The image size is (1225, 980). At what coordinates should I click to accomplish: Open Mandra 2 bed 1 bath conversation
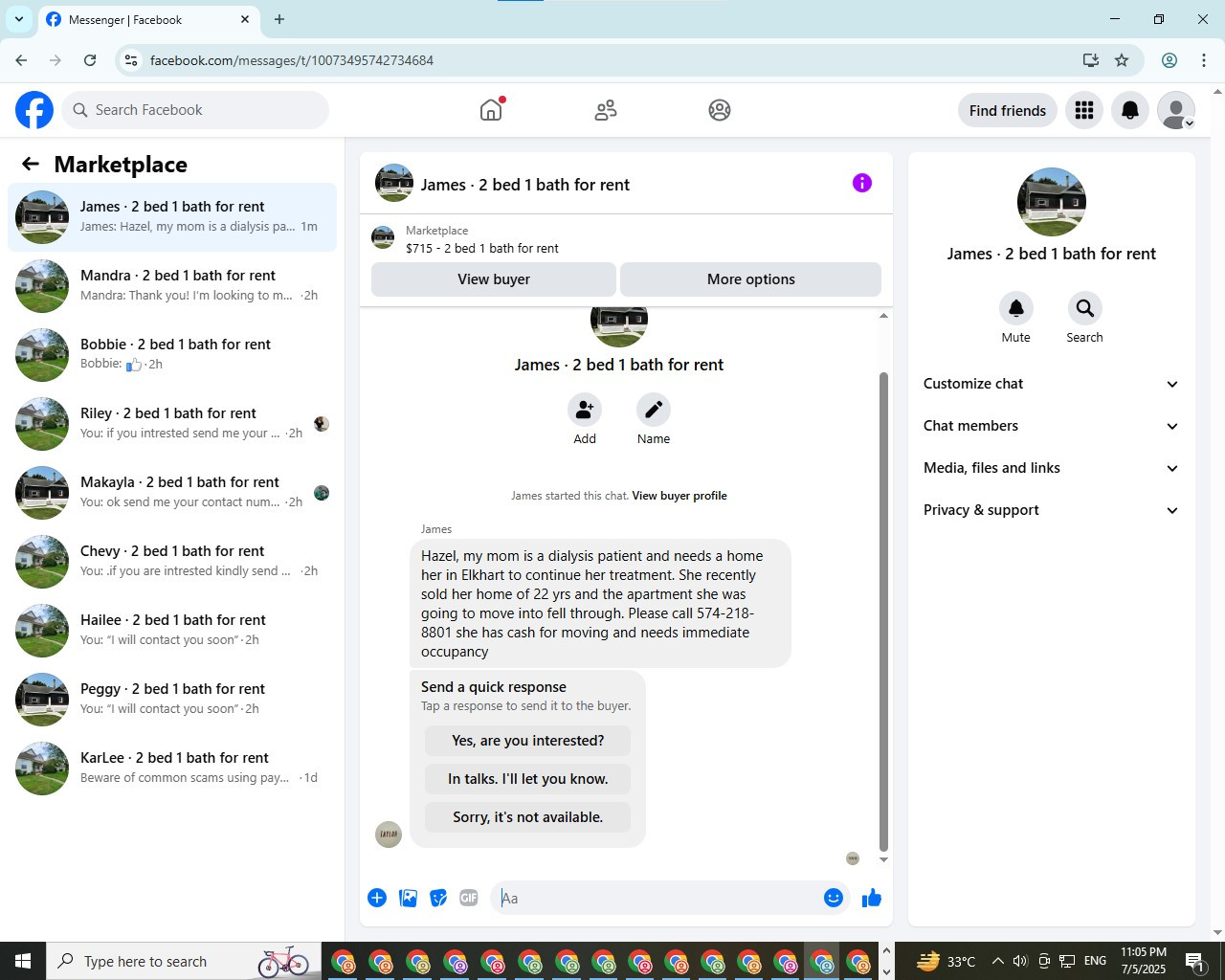pyautogui.click(x=172, y=286)
